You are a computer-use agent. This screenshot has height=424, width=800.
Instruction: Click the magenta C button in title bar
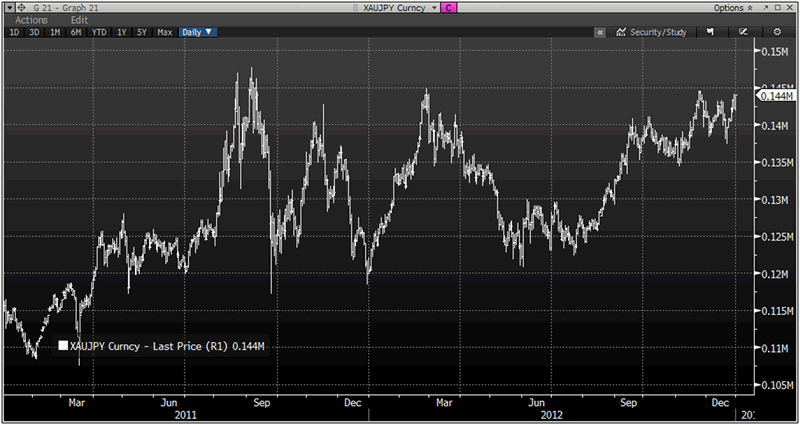click(x=448, y=8)
